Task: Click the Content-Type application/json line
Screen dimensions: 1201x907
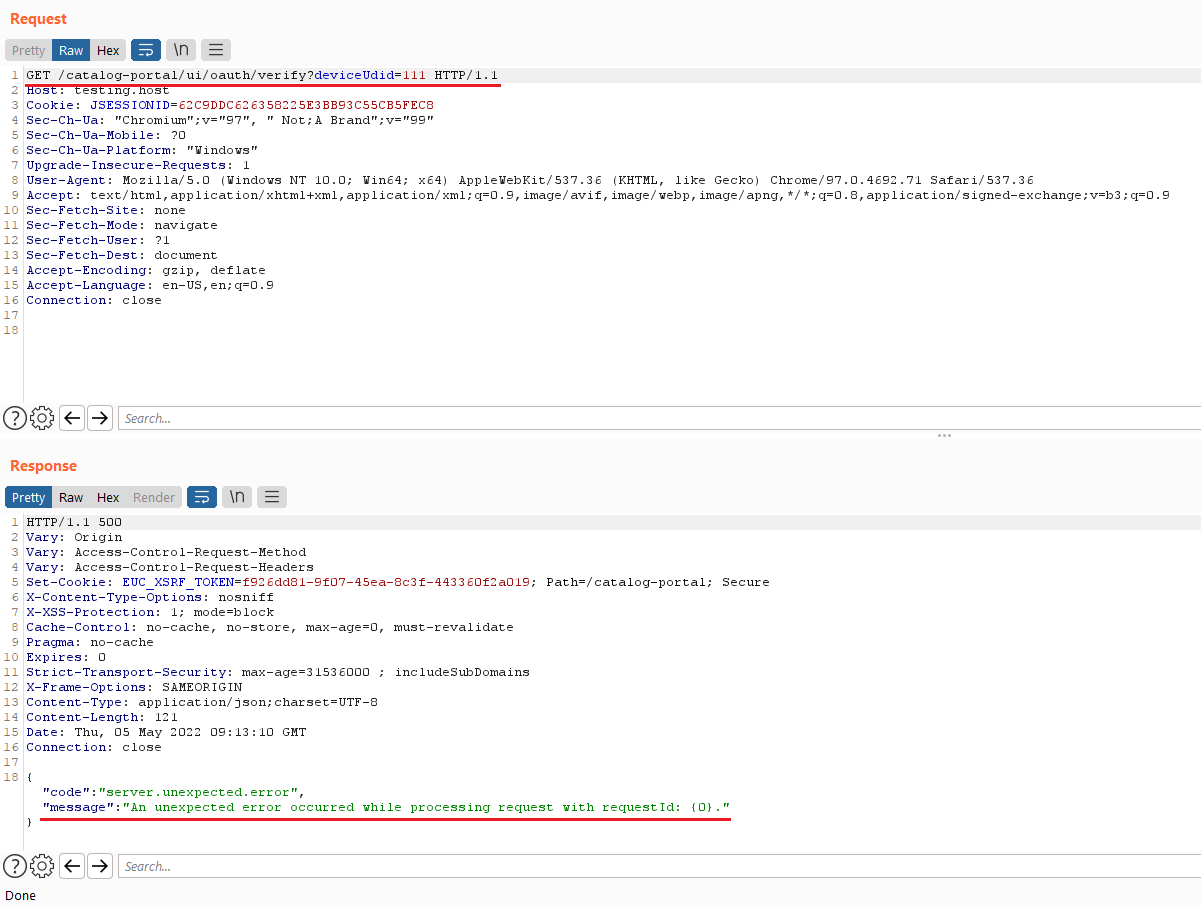Action: 202,702
